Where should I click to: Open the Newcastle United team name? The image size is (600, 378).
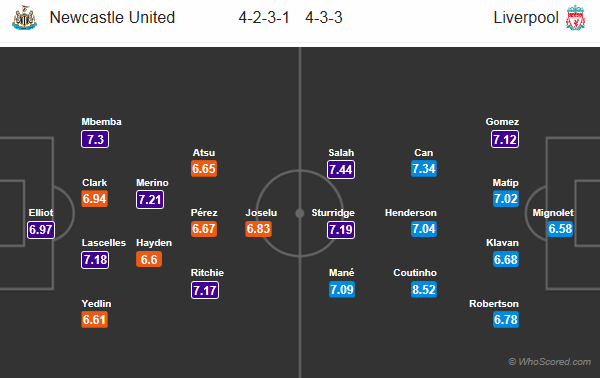tap(112, 18)
